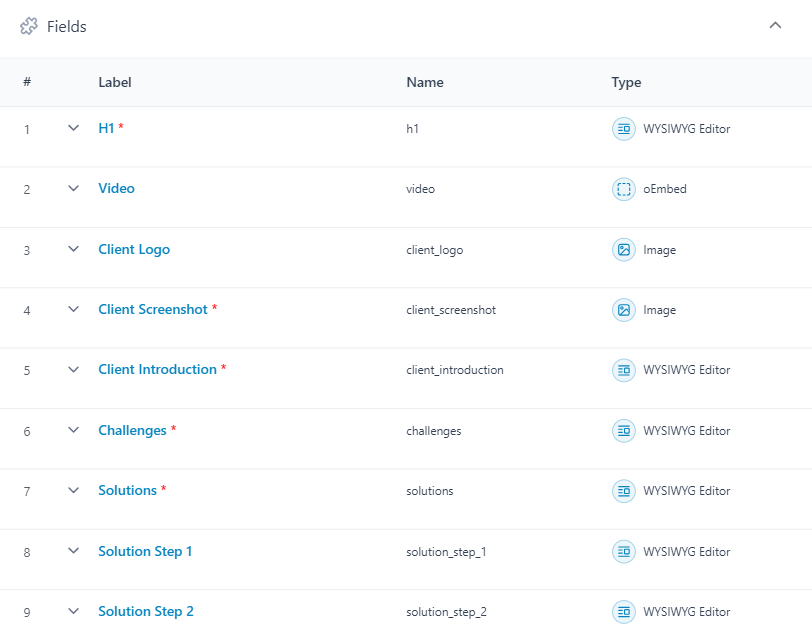The image size is (812, 644).
Task: Collapse the Fields panel with top-right chevron
Action: pos(775,25)
